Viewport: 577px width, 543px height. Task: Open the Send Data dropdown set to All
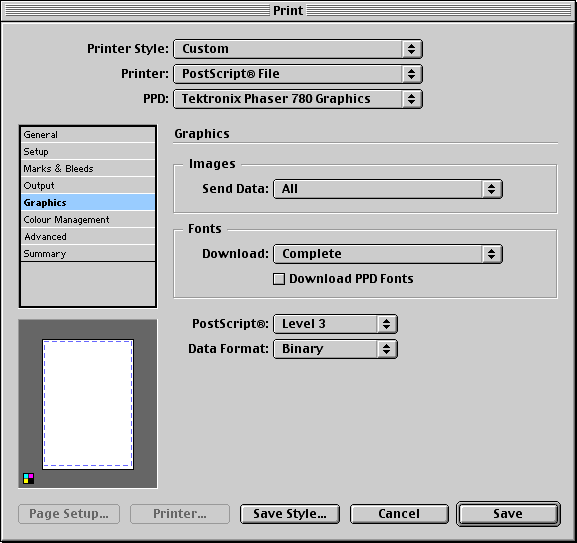388,189
